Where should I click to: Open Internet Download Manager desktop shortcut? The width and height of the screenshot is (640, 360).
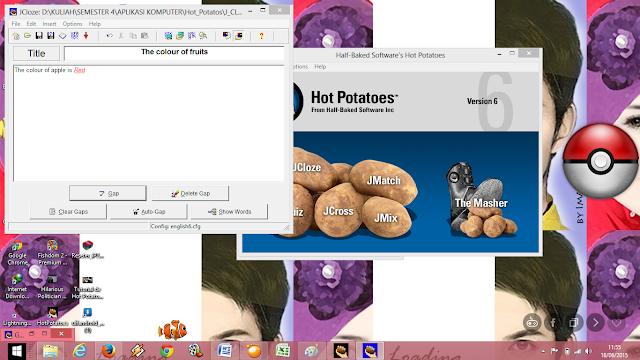click(x=17, y=287)
